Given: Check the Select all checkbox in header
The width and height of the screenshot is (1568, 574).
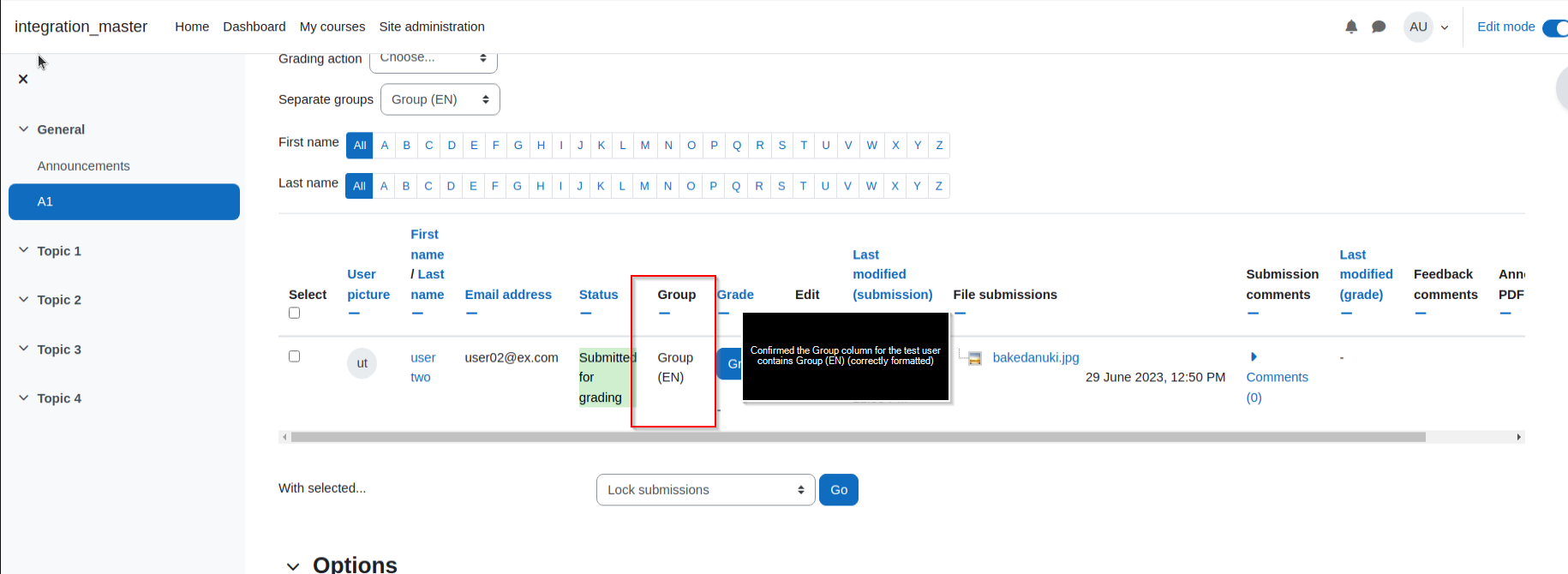Looking at the screenshot, I should [294, 313].
